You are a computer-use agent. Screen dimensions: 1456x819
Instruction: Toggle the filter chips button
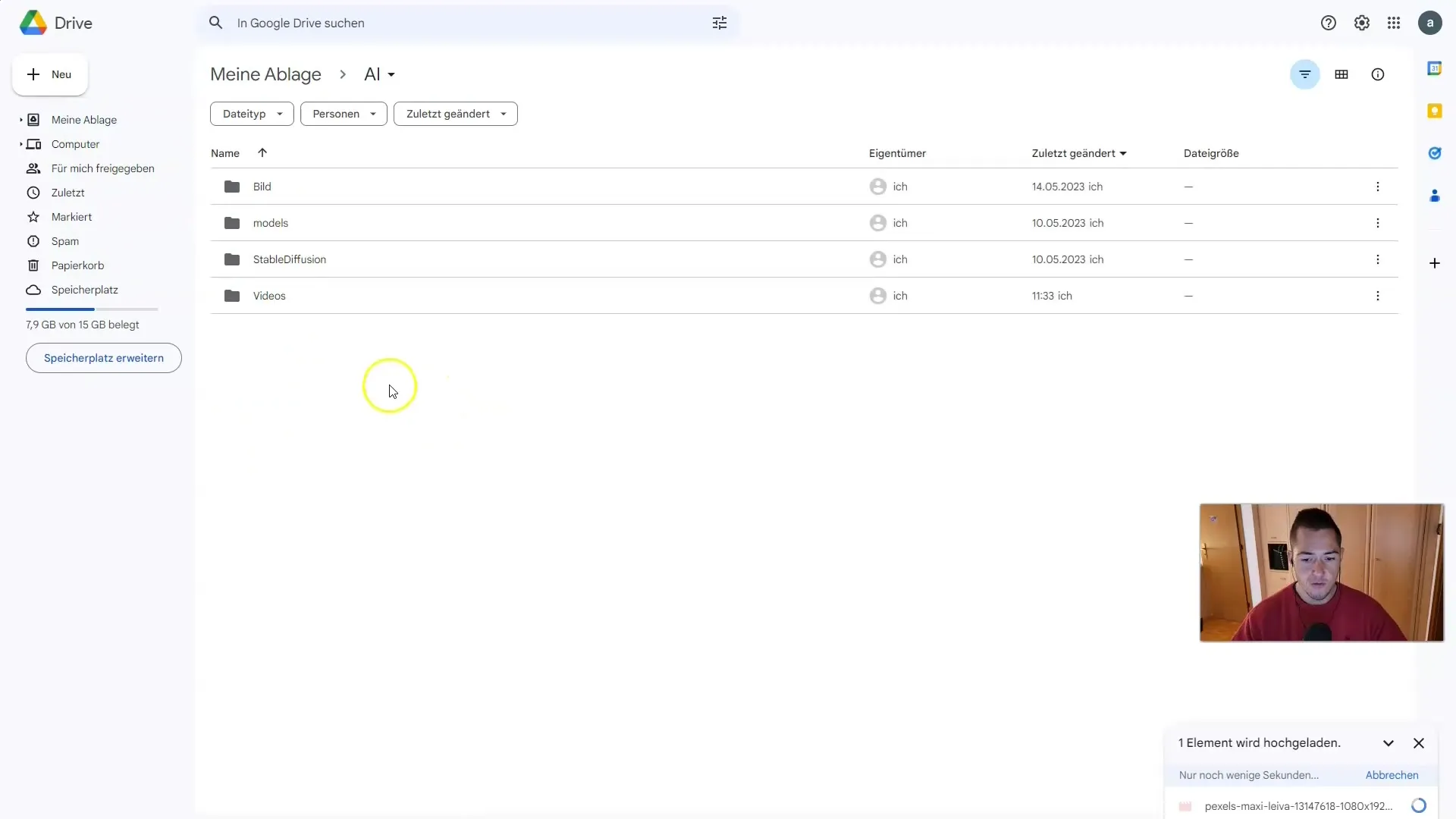[x=1305, y=74]
